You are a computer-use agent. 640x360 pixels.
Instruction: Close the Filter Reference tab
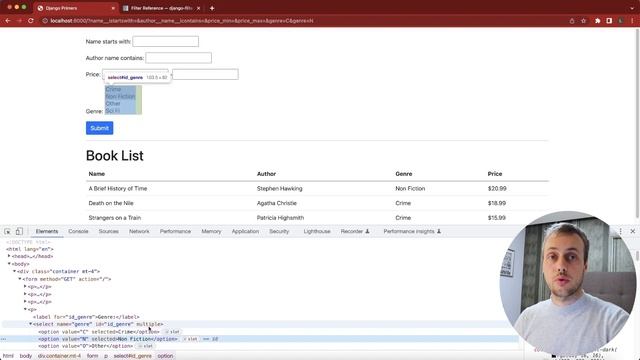click(198, 8)
